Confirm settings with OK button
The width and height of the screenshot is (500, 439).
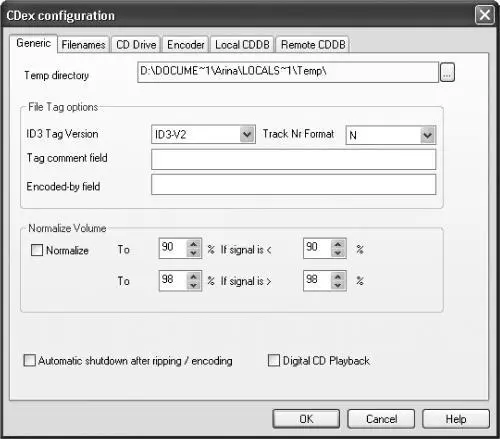(x=306, y=419)
